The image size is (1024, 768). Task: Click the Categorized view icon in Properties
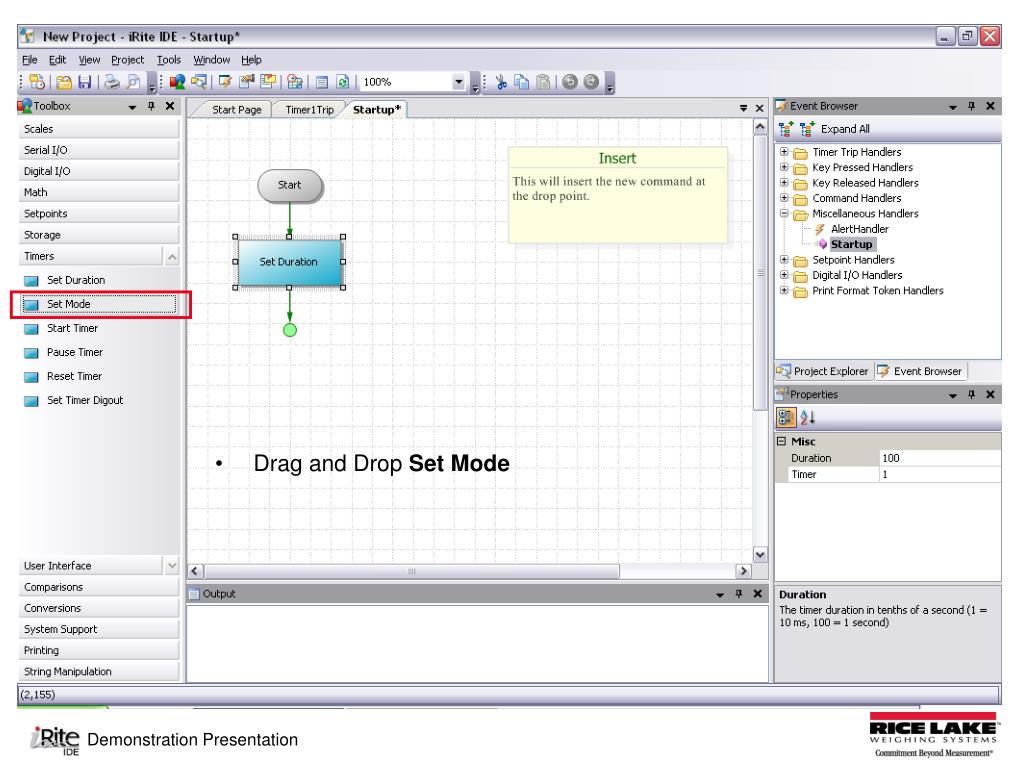pos(786,417)
